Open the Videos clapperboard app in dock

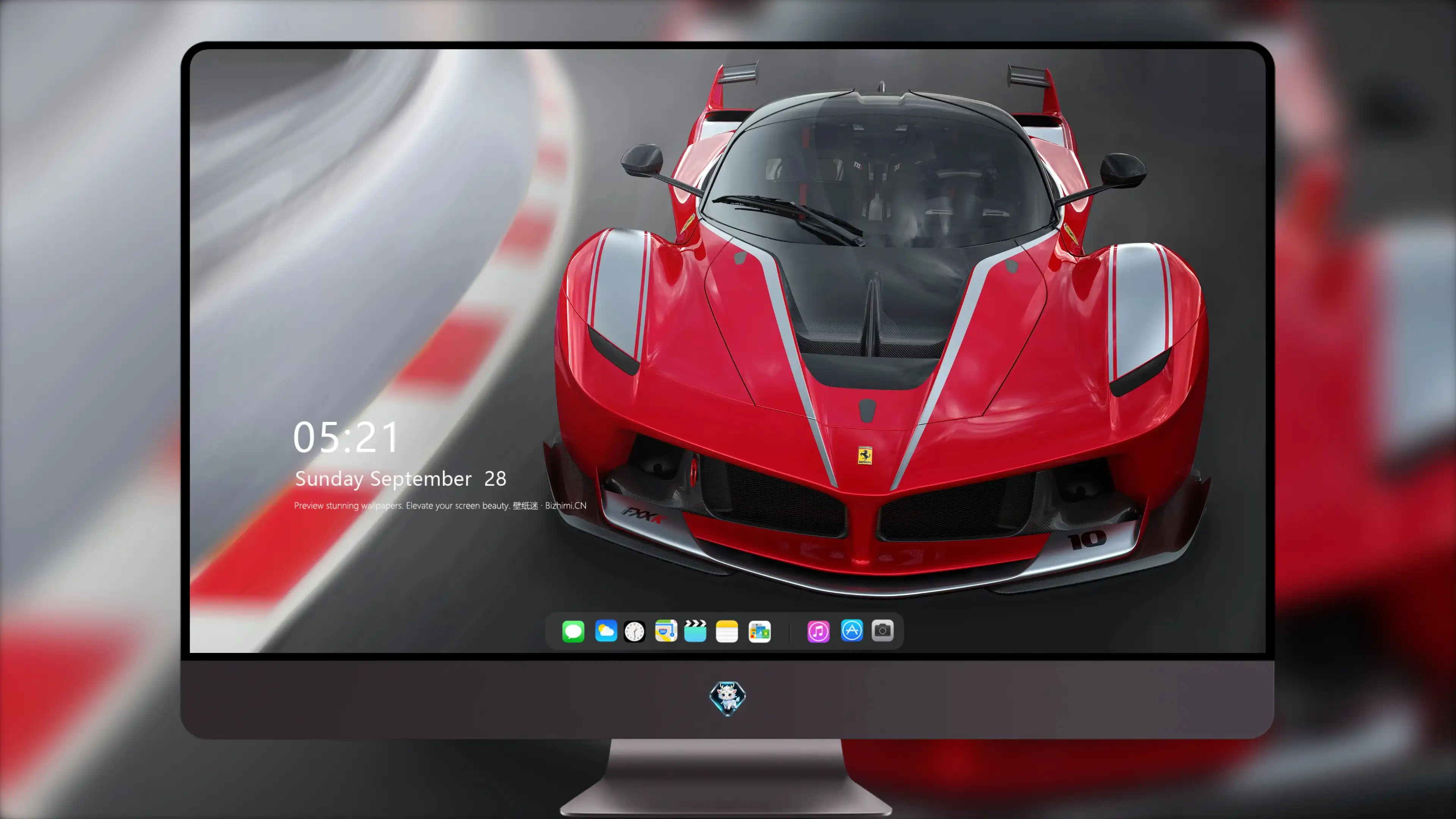coord(695,631)
